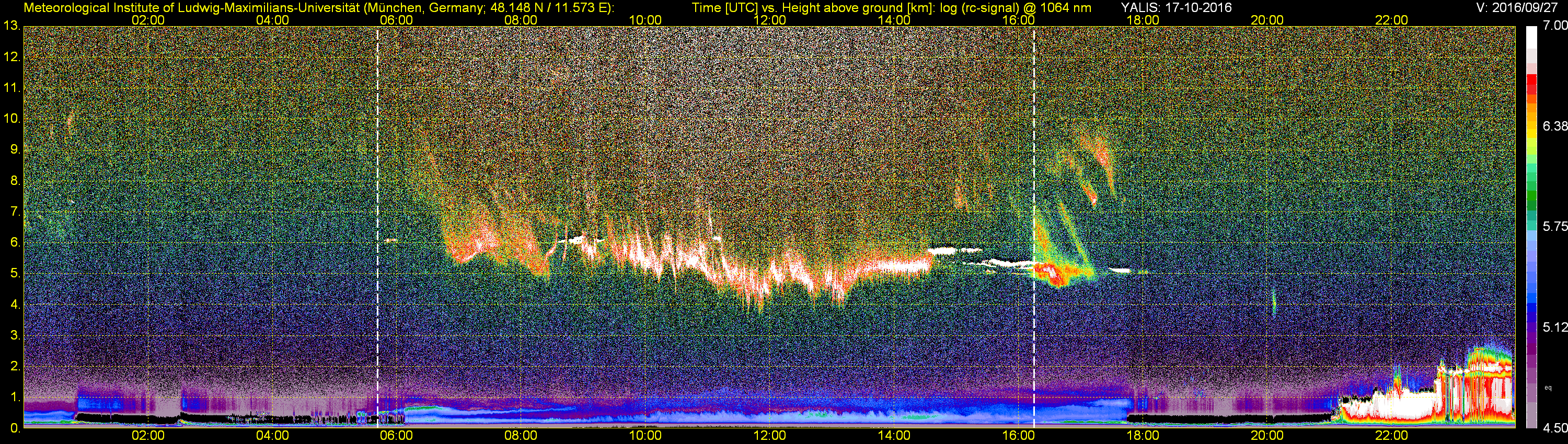Click 20:00 on the bottom time axis
Viewport: 1568px width, 444px height.
point(1267,436)
